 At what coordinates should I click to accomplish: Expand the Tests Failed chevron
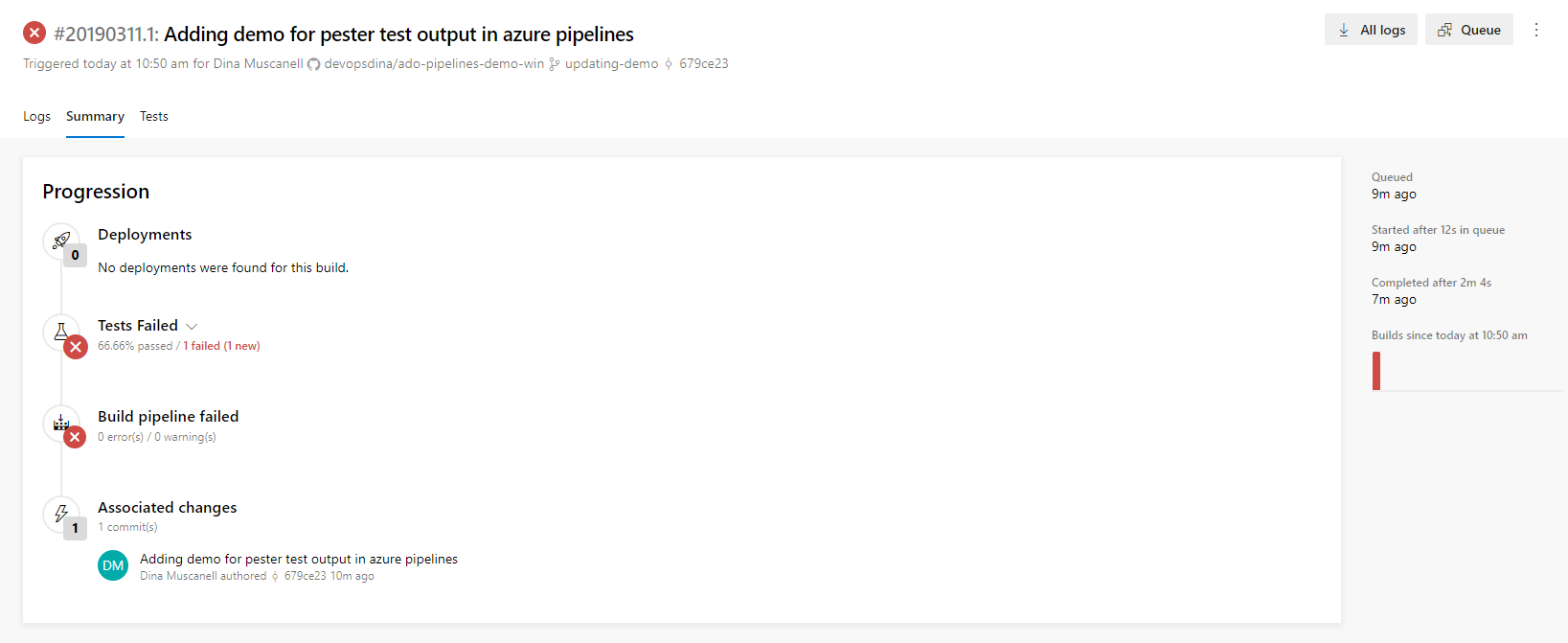(192, 327)
